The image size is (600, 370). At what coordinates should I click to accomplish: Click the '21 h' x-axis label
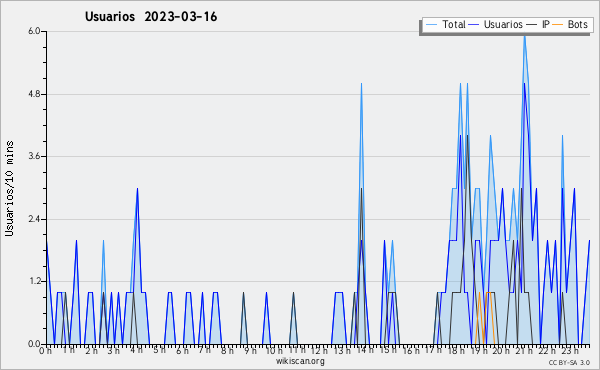click(524, 350)
